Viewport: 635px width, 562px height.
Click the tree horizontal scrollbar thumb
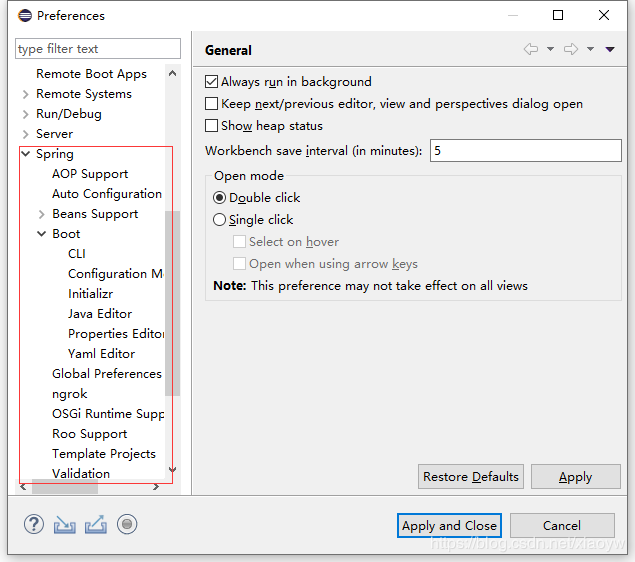click(x=65, y=487)
